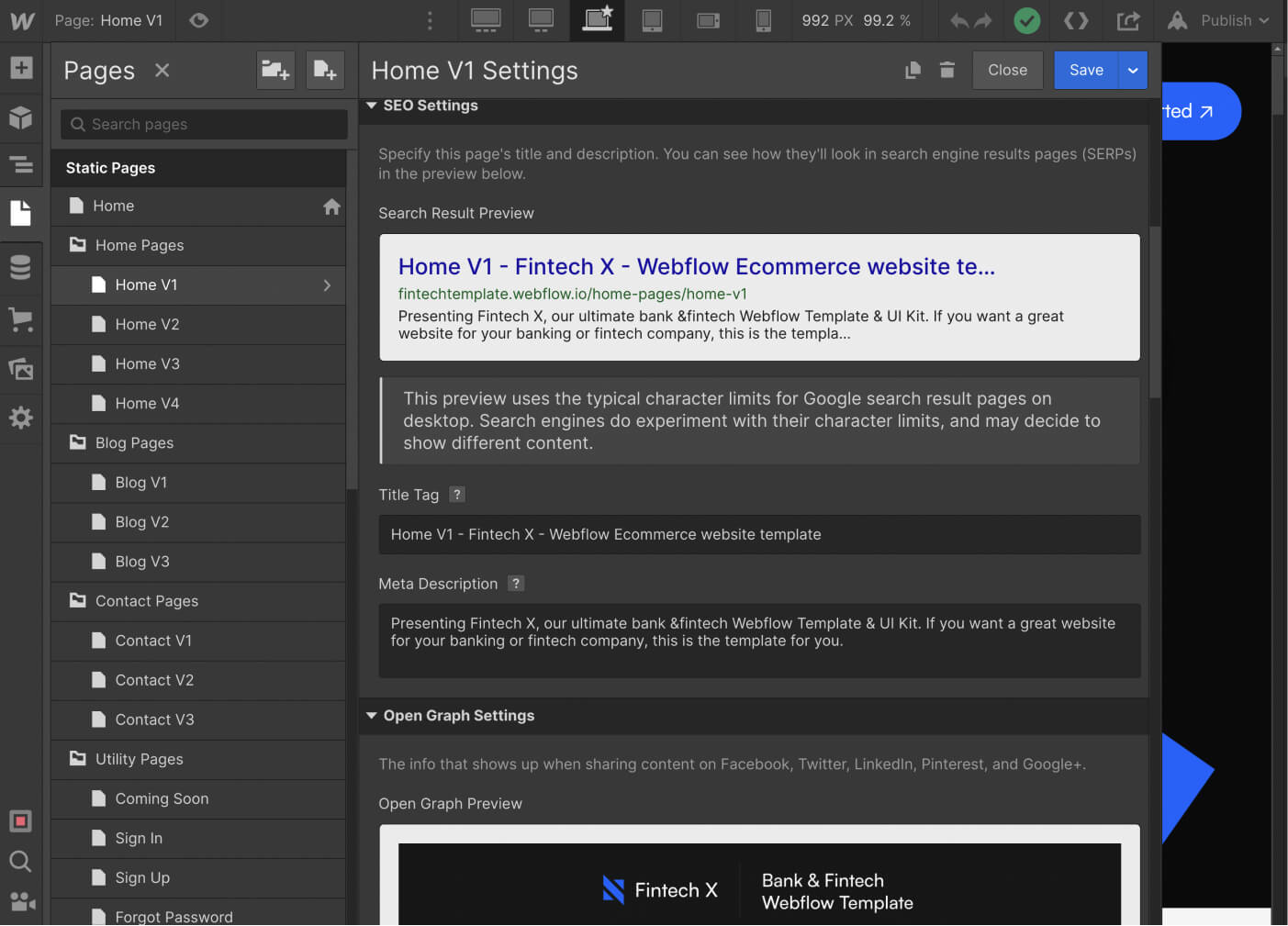Open the Pages panel icon

point(21,213)
